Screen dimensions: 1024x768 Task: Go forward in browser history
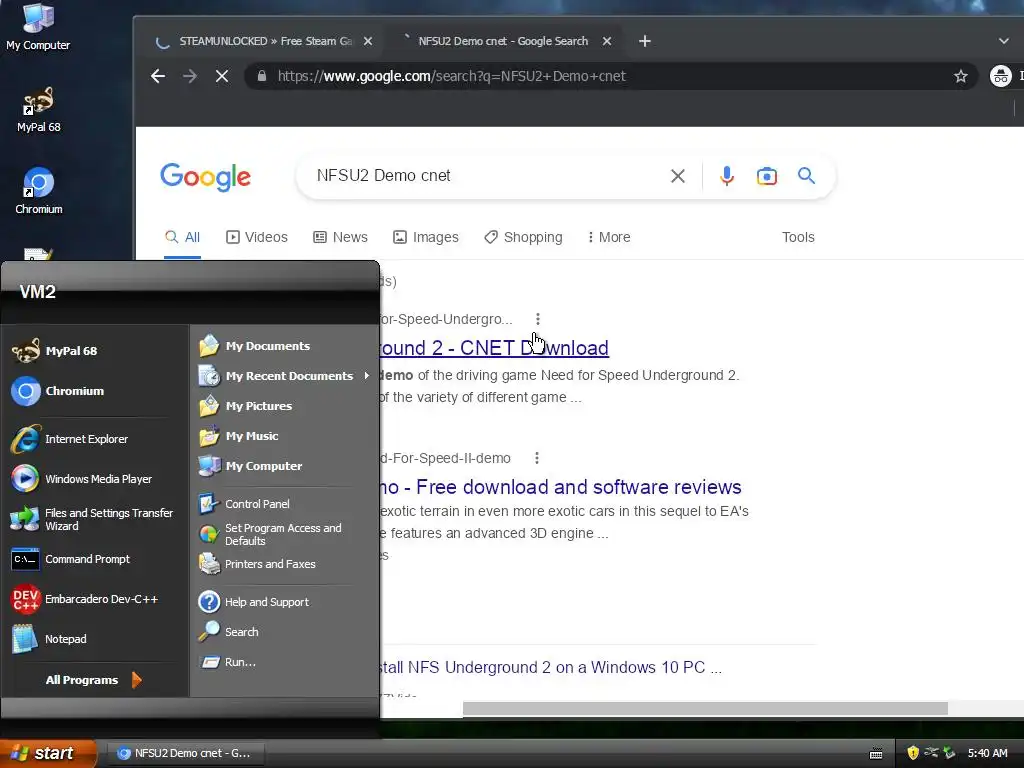(190, 76)
